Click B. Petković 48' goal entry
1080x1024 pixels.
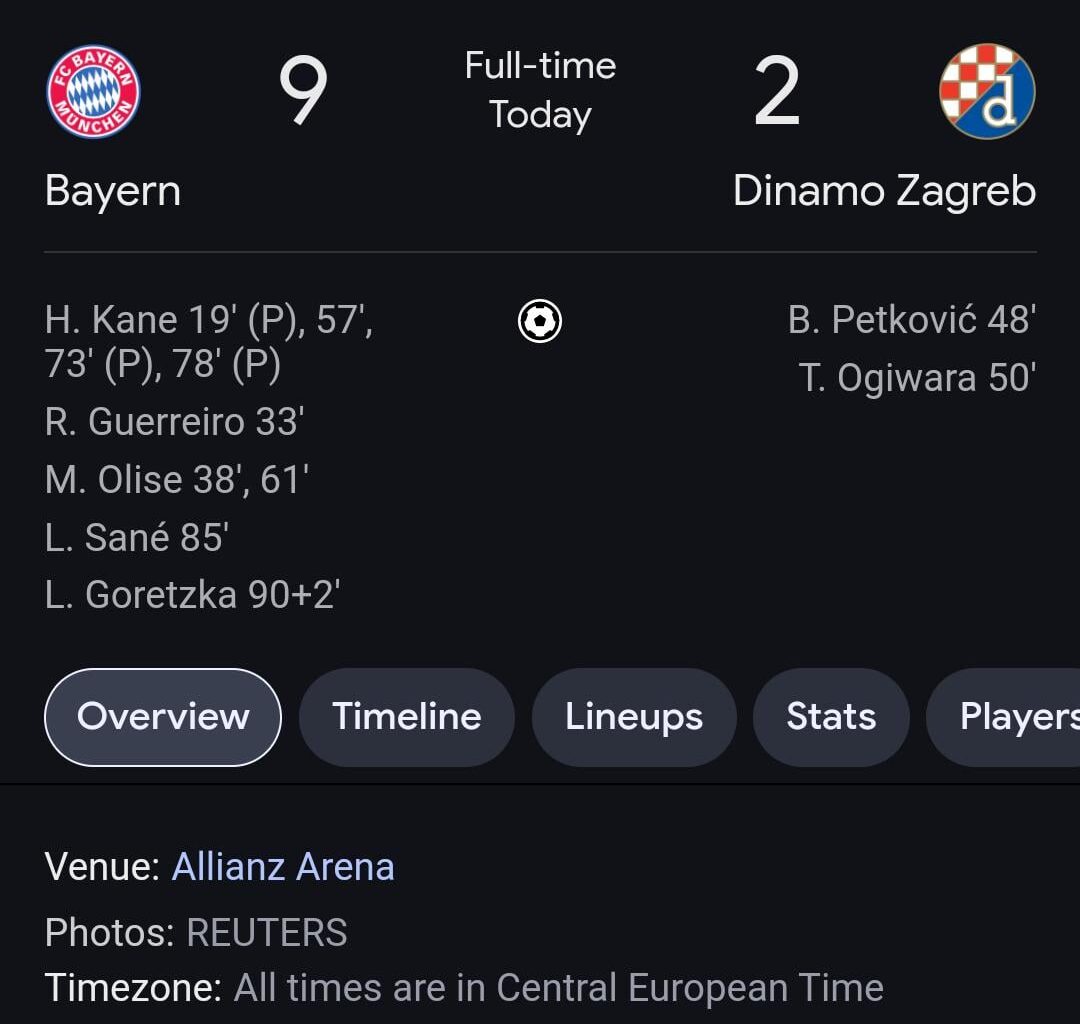(911, 320)
